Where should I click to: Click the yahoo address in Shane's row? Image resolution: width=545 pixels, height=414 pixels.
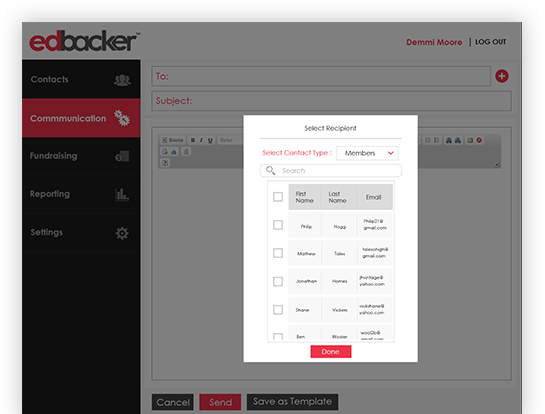coord(372,309)
